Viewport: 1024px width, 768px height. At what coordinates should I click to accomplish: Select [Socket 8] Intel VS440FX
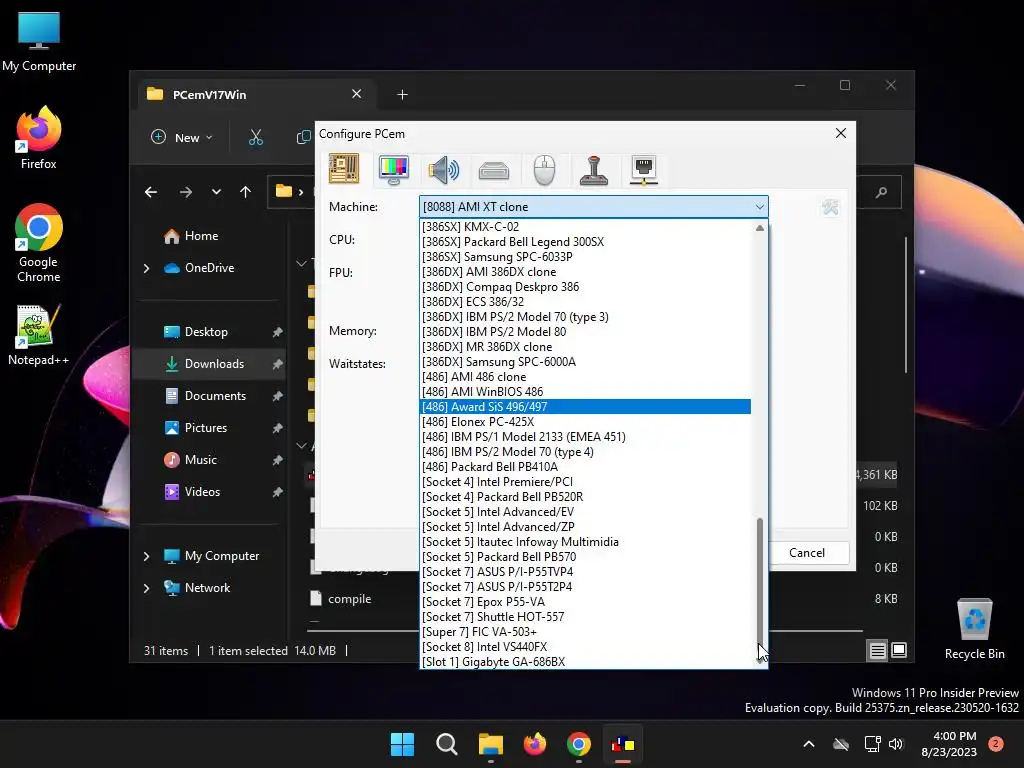point(585,647)
